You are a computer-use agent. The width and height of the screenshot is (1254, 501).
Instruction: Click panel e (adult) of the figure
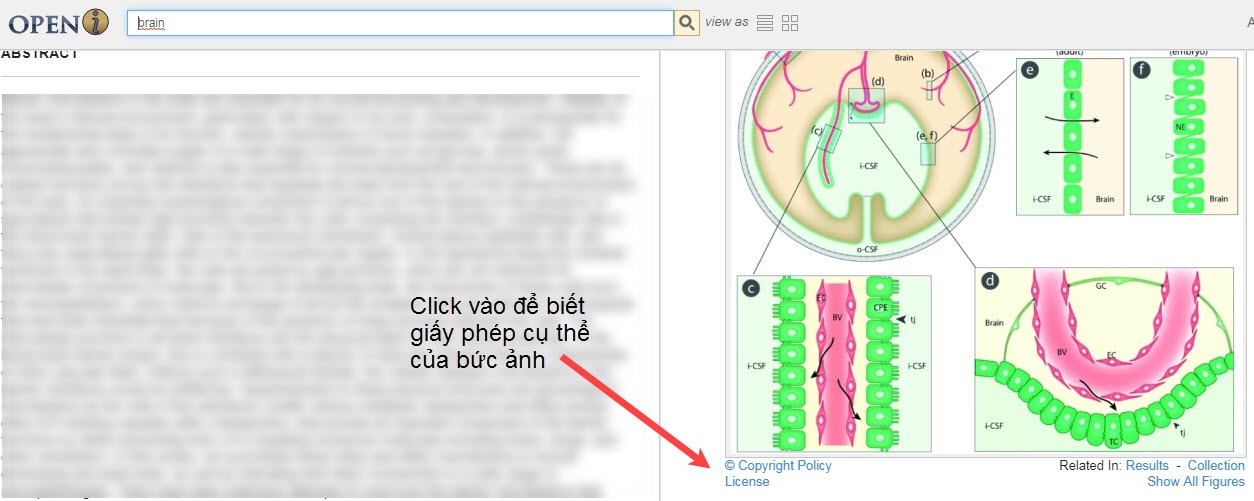(x=1069, y=135)
